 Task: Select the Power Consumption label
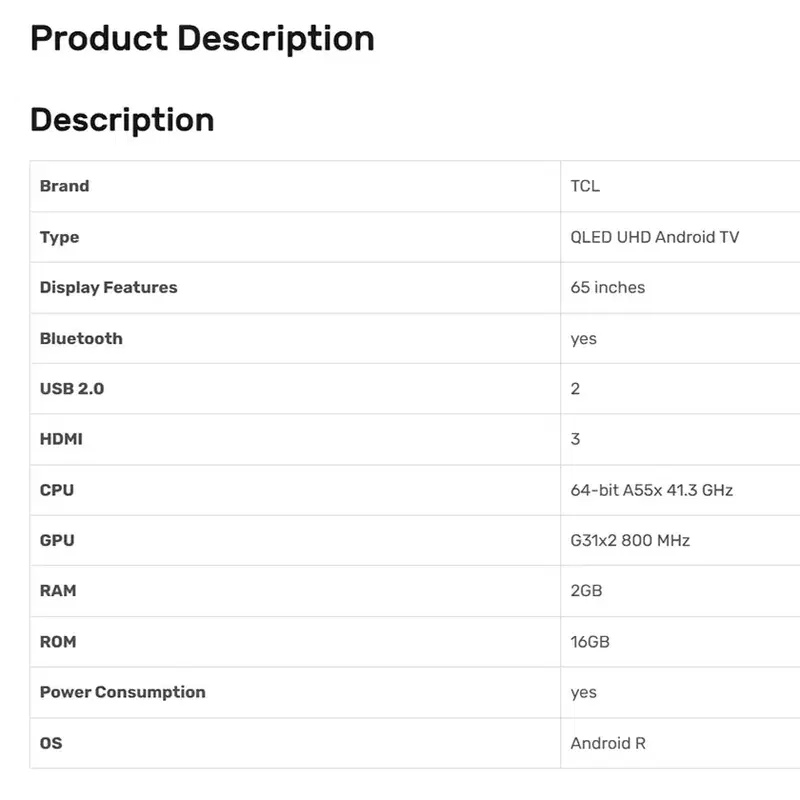122,692
